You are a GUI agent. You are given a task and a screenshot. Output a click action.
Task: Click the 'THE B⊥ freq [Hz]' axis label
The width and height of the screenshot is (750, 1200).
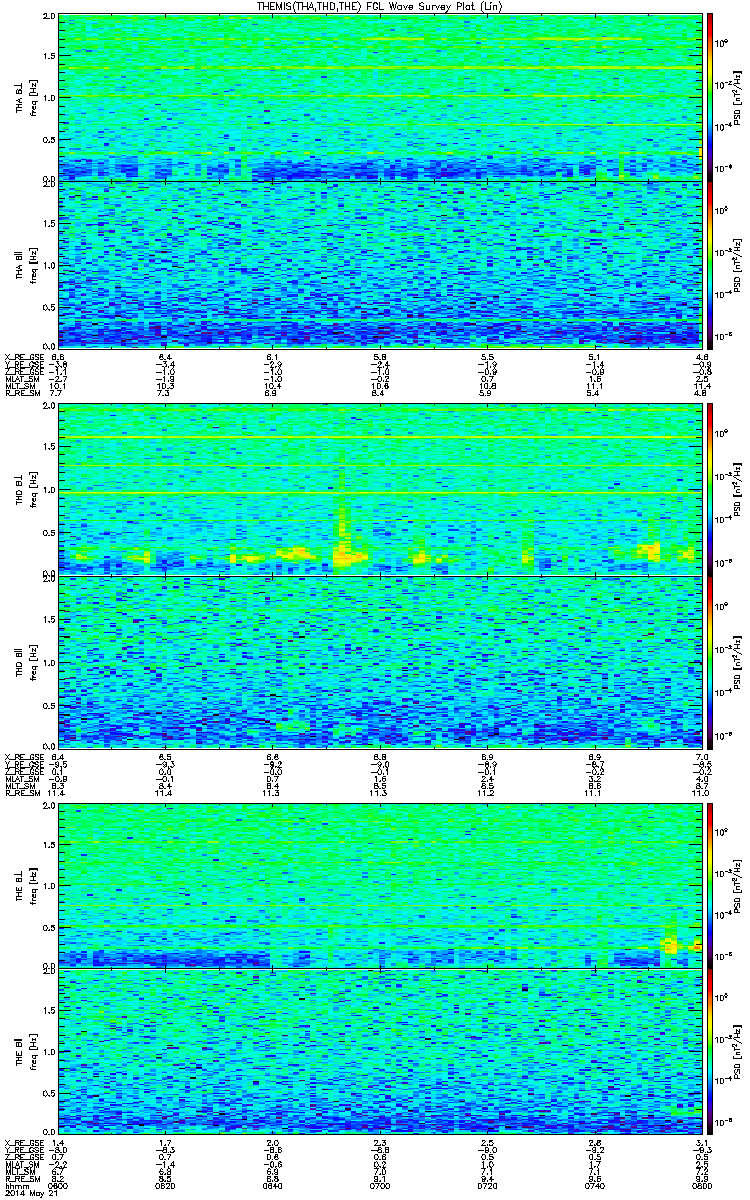click(x=25, y=885)
